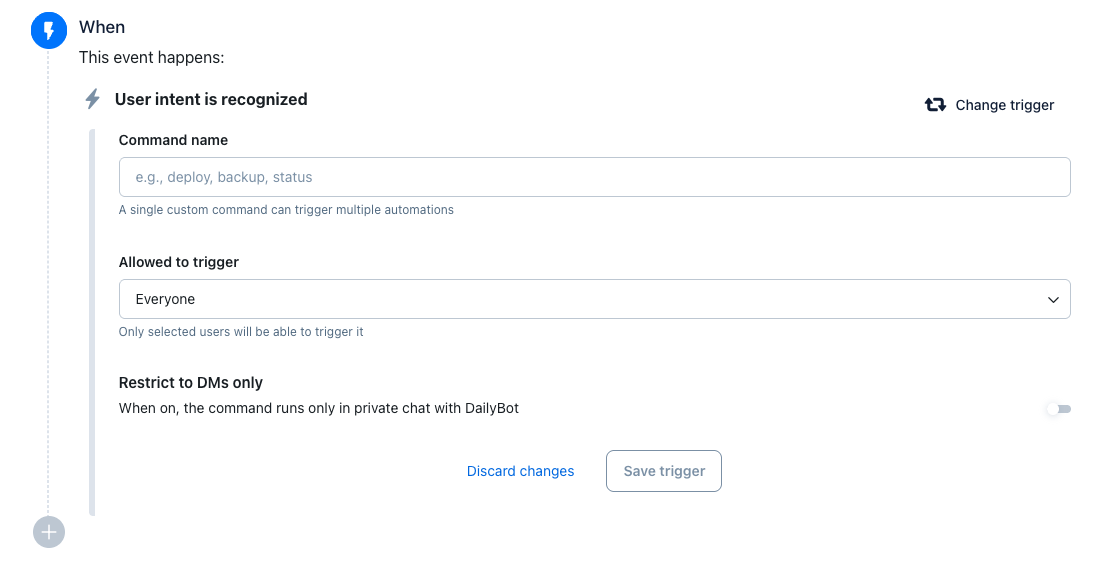Click the blue lightning bolt When icon
The height and width of the screenshot is (570, 1109).
pyautogui.click(x=48, y=32)
